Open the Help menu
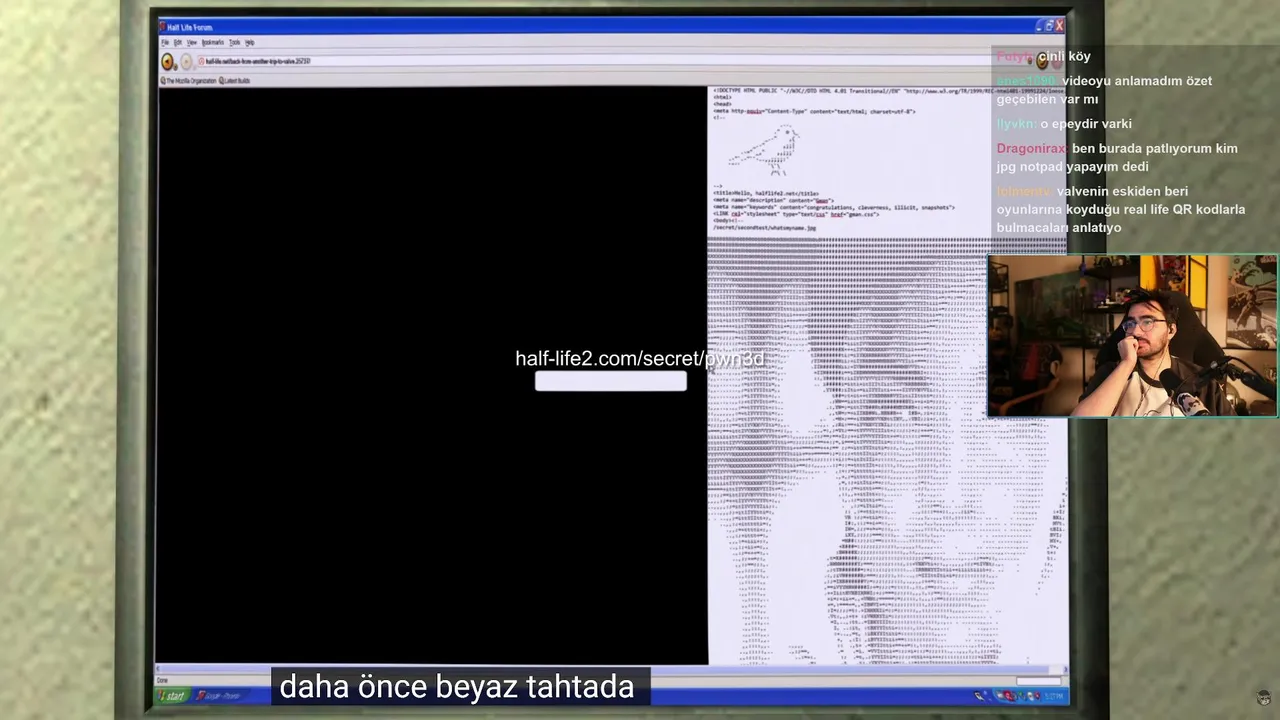The height and width of the screenshot is (720, 1280). [250, 43]
